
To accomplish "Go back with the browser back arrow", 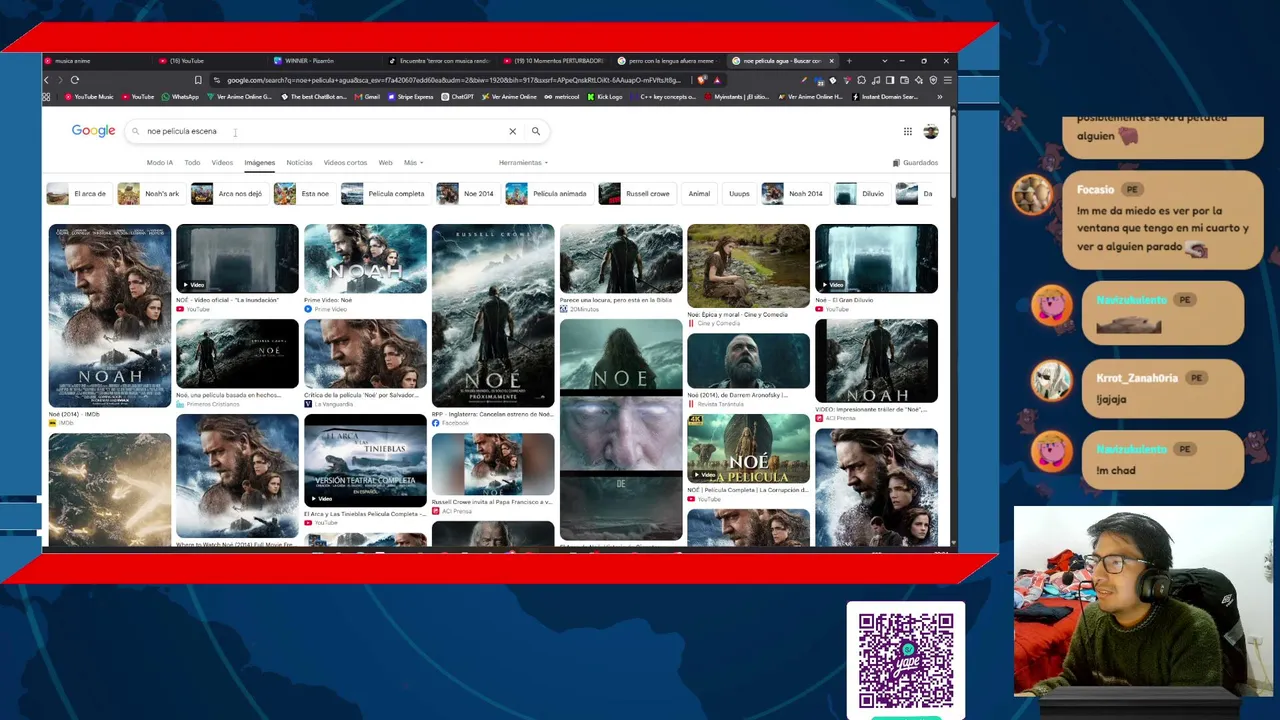I will (x=46, y=80).
